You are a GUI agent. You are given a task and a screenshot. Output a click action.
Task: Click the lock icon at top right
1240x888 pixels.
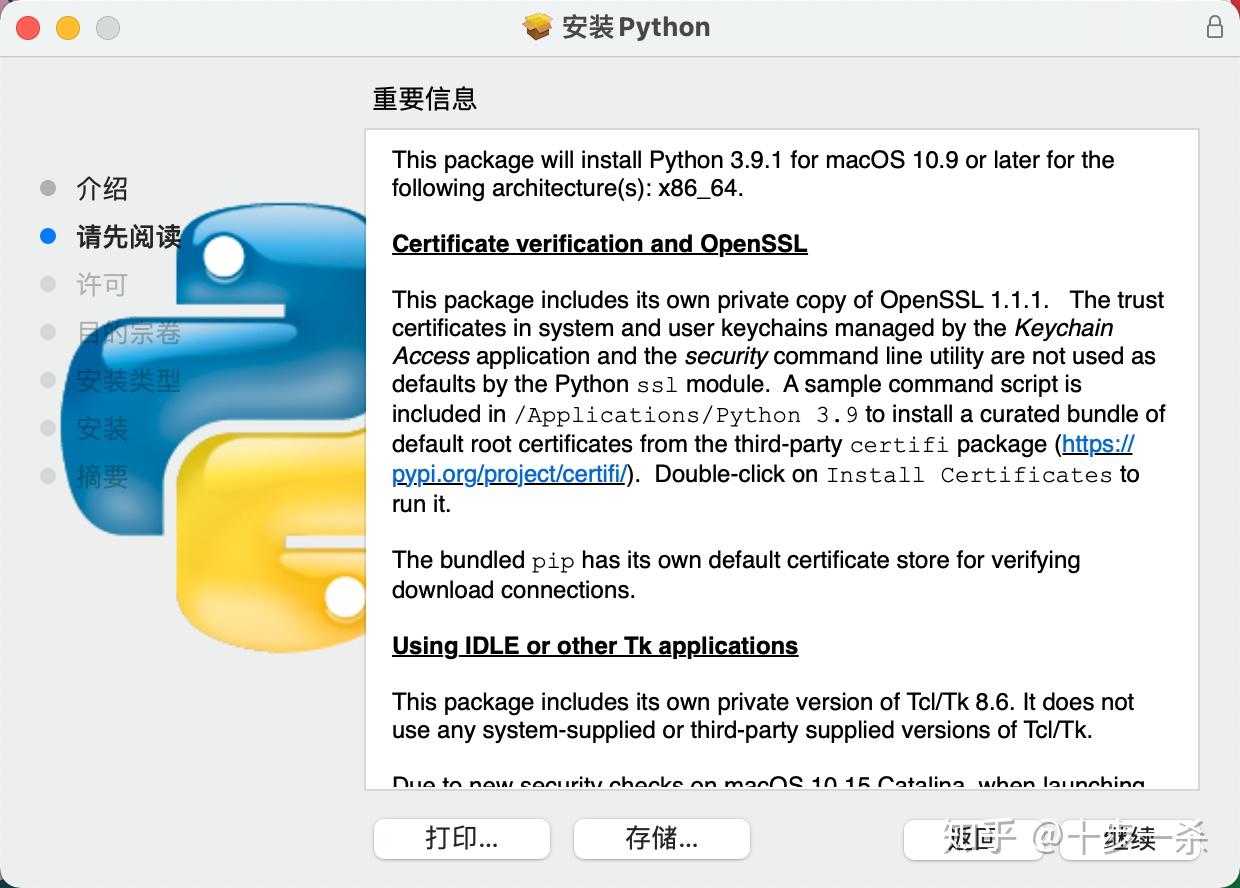coord(1215,27)
